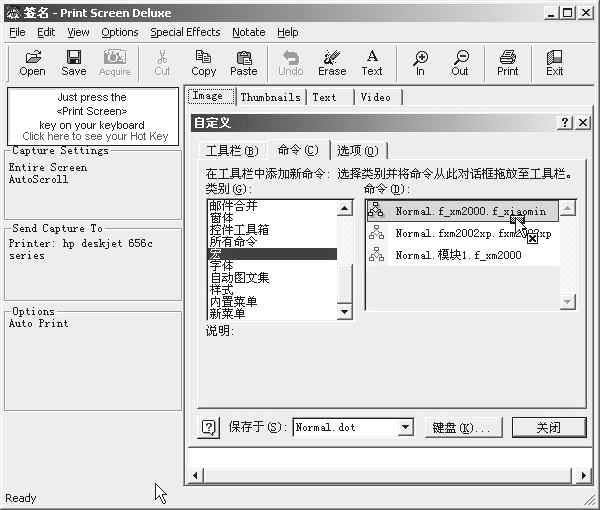This screenshot has height=510, width=600.
Task: Click the Acquire toolbar icon
Action: click(x=115, y=63)
